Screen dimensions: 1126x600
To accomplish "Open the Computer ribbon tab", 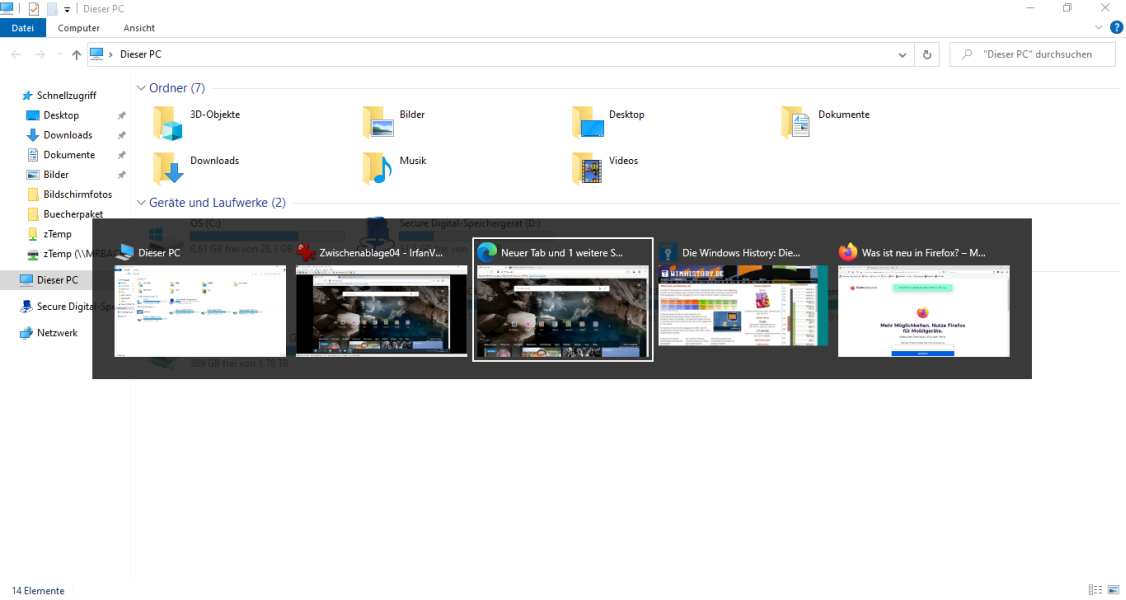I will [79, 28].
